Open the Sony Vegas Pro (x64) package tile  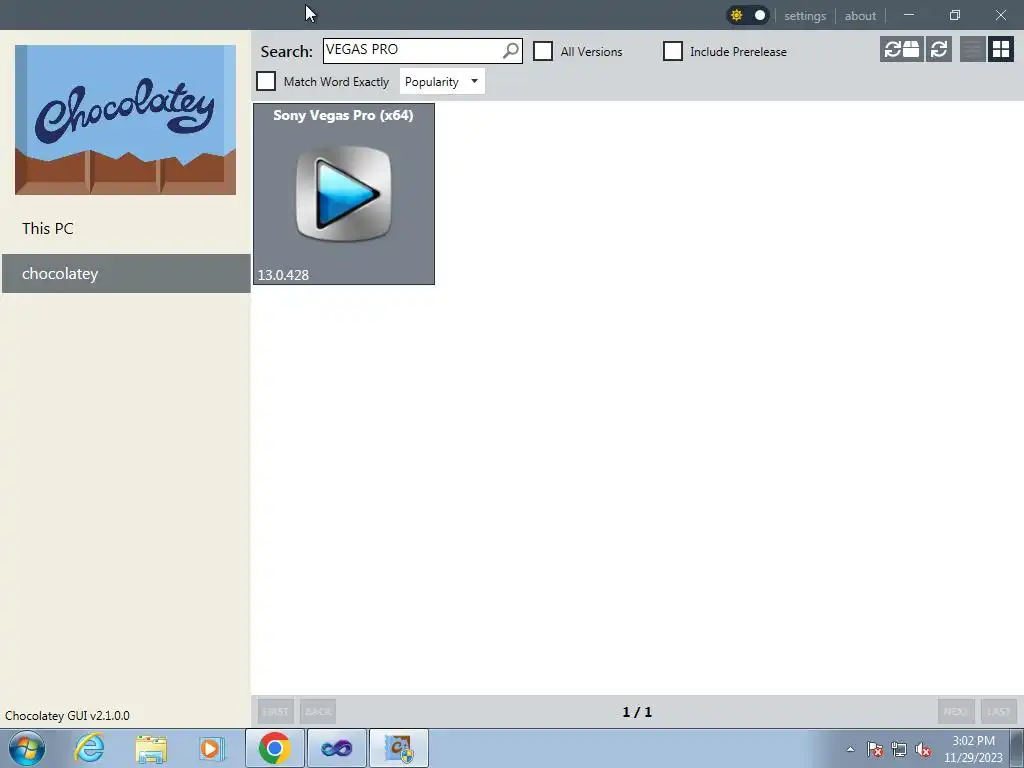(x=344, y=194)
